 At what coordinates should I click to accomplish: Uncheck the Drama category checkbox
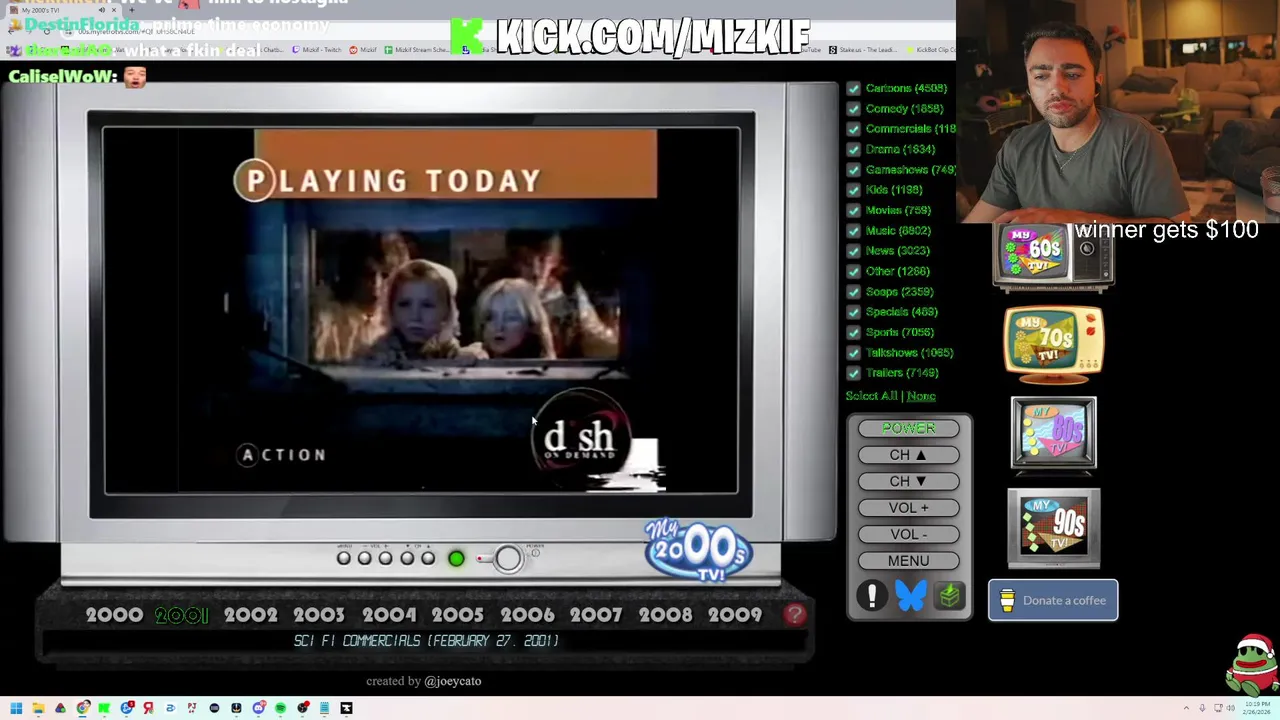point(853,149)
